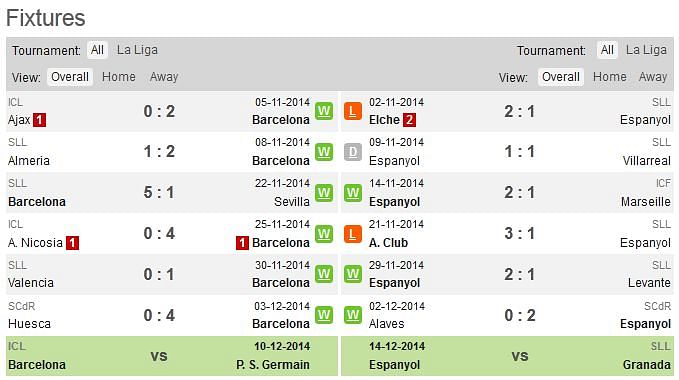The width and height of the screenshot is (679, 380).
Task: Select the left All tournament filter
Action: point(97,50)
